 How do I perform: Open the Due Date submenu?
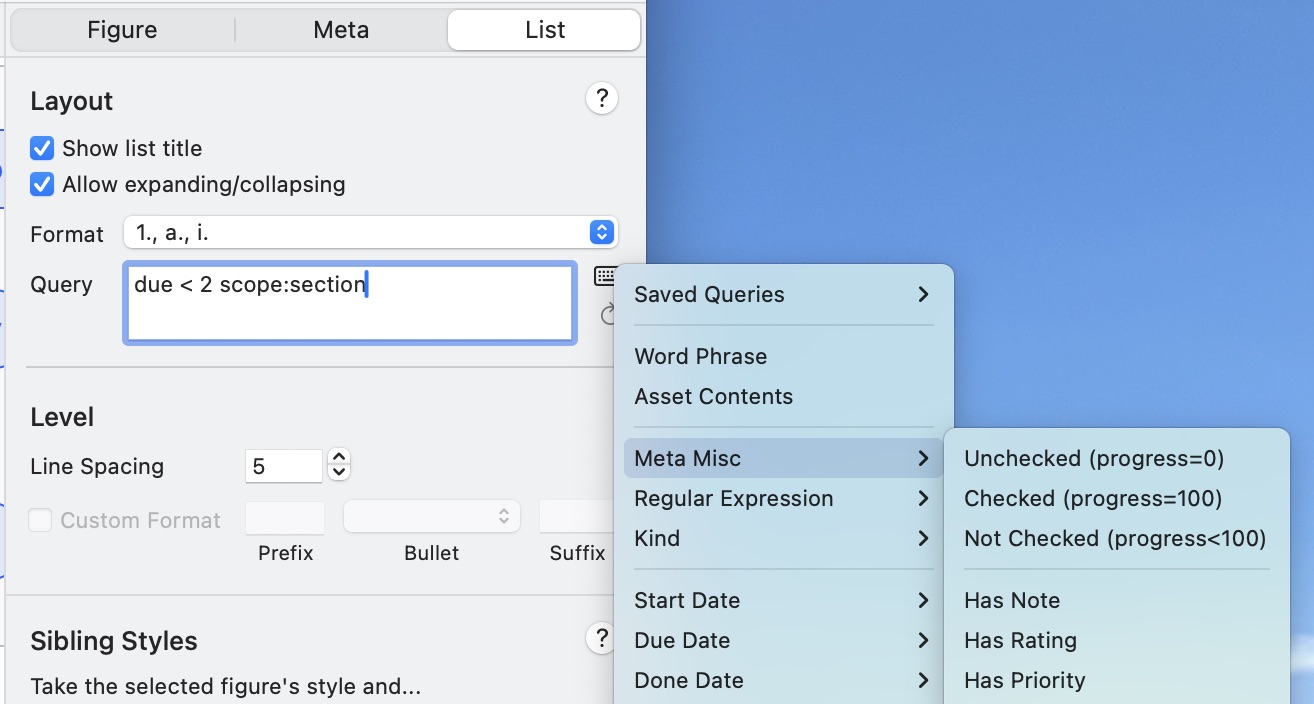click(x=782, y=641)
